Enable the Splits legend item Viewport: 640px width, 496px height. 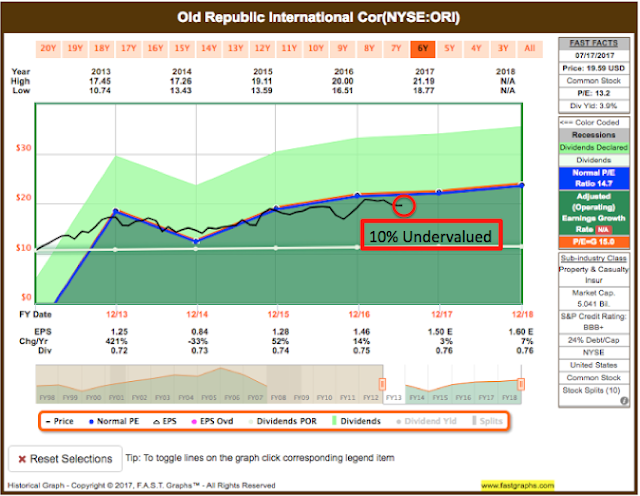488,421
